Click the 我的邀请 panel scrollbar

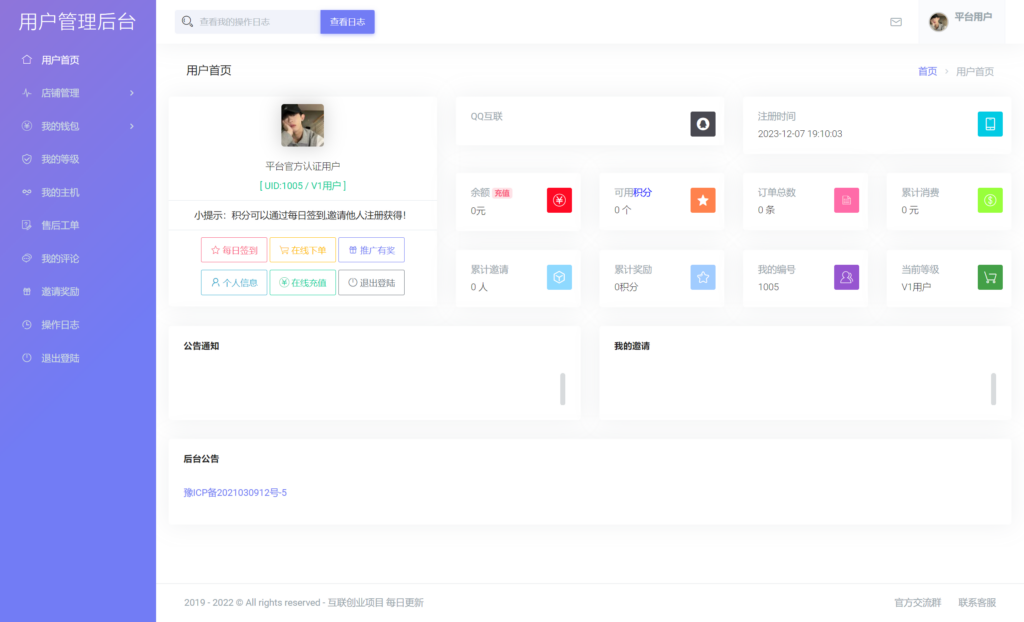pos(993,389)
